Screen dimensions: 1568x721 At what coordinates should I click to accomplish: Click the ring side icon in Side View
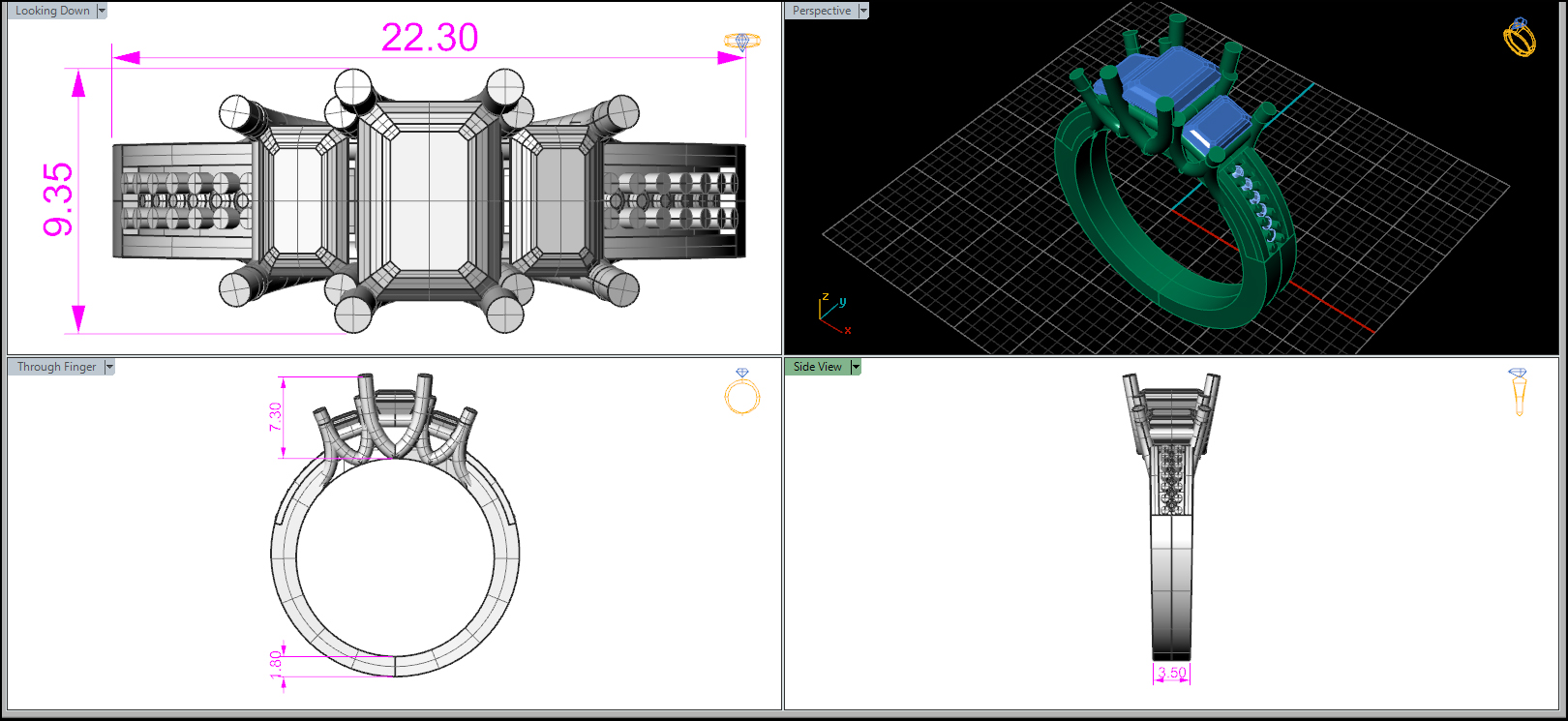(1518, 391)
